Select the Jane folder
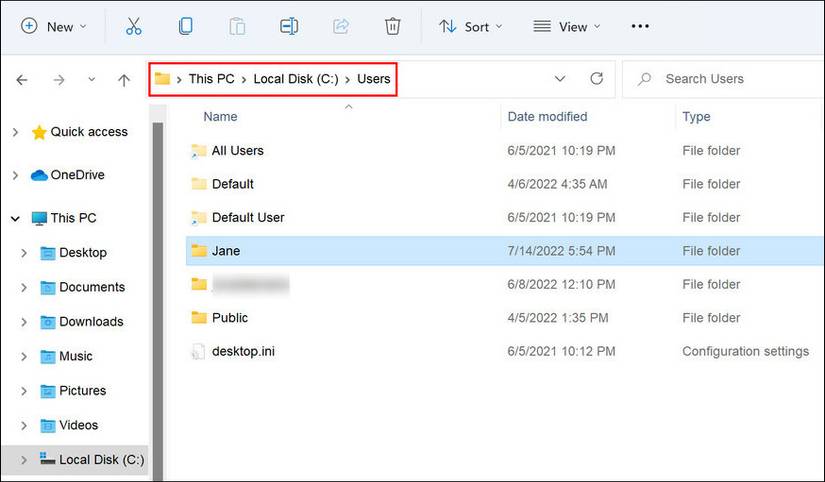The image size is (825, 482). pos(505,251)
